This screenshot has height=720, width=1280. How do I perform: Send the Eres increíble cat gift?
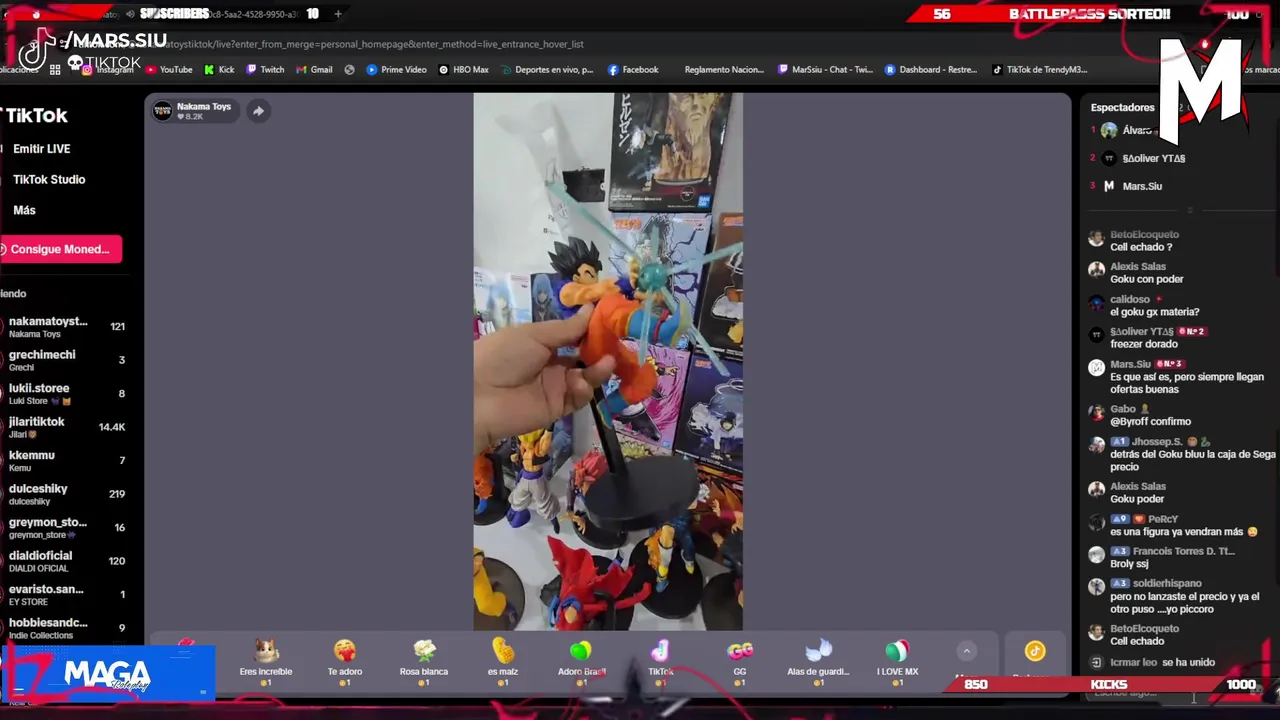(266, 662)
